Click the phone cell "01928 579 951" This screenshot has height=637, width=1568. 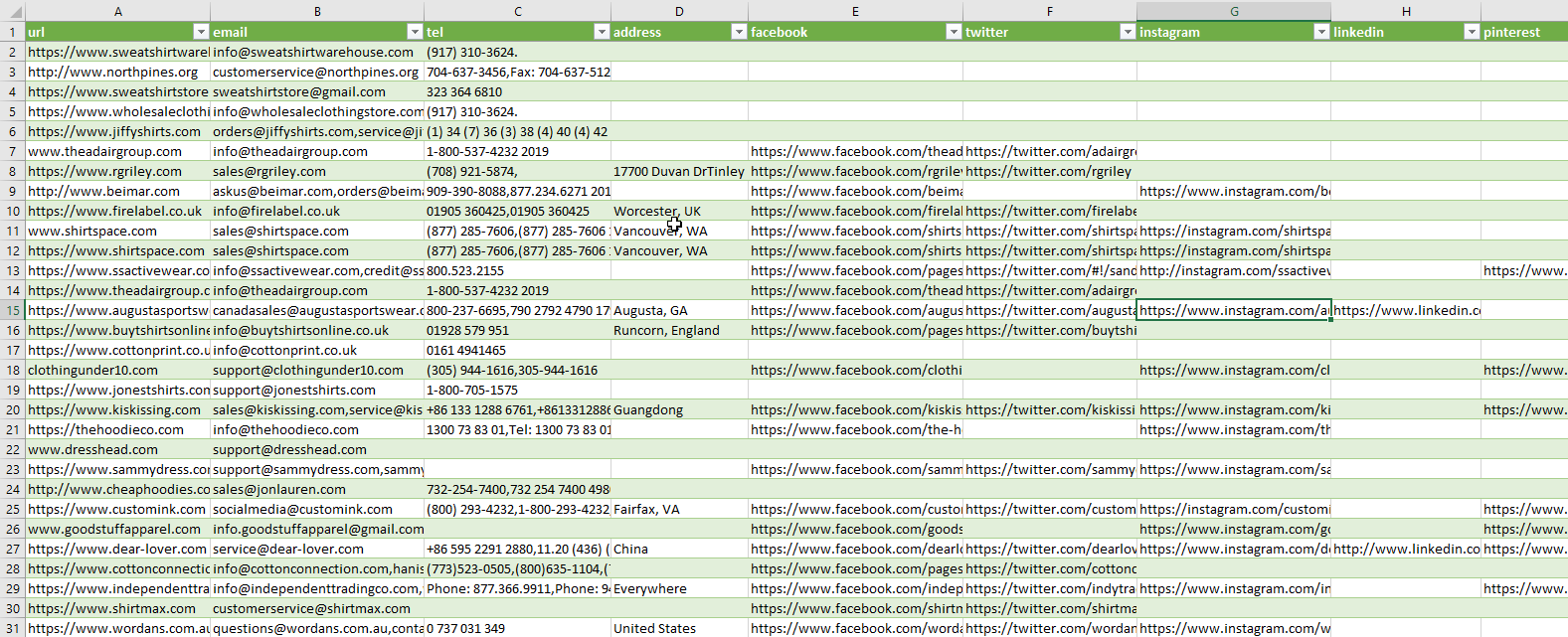[518, 330]
